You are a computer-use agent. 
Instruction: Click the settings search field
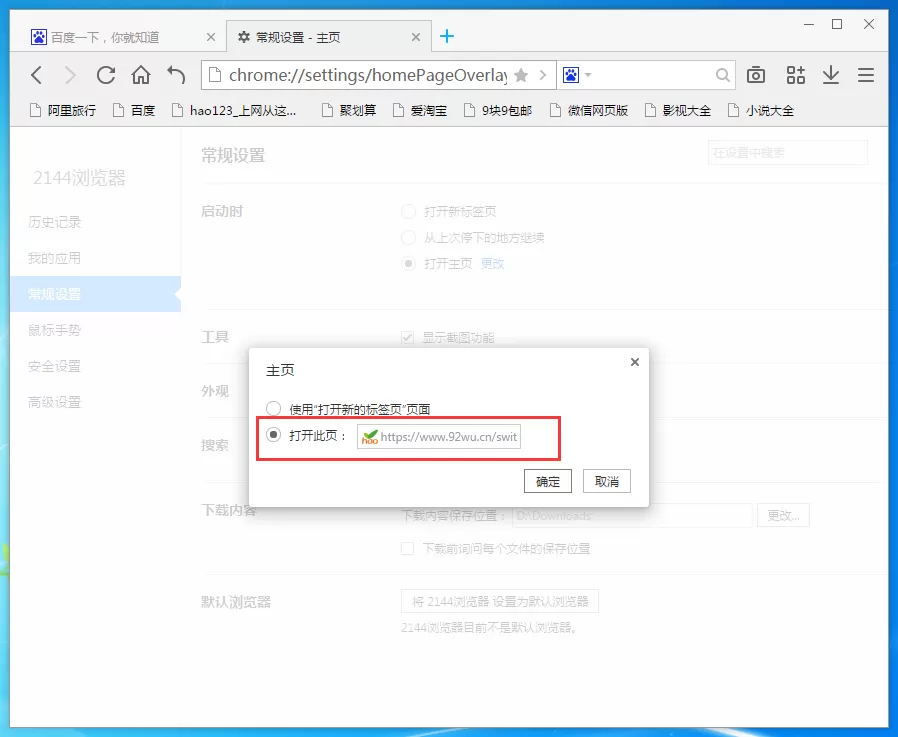(787, 153)
